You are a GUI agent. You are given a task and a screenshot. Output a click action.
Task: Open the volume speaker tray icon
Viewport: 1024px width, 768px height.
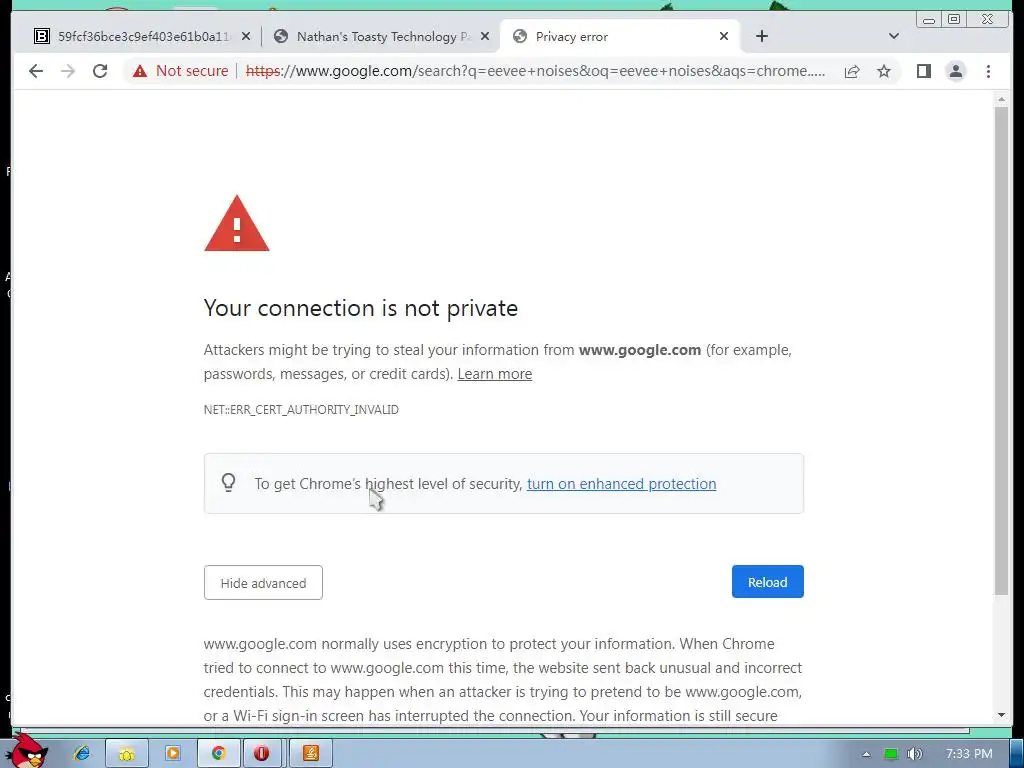(914, 754)
